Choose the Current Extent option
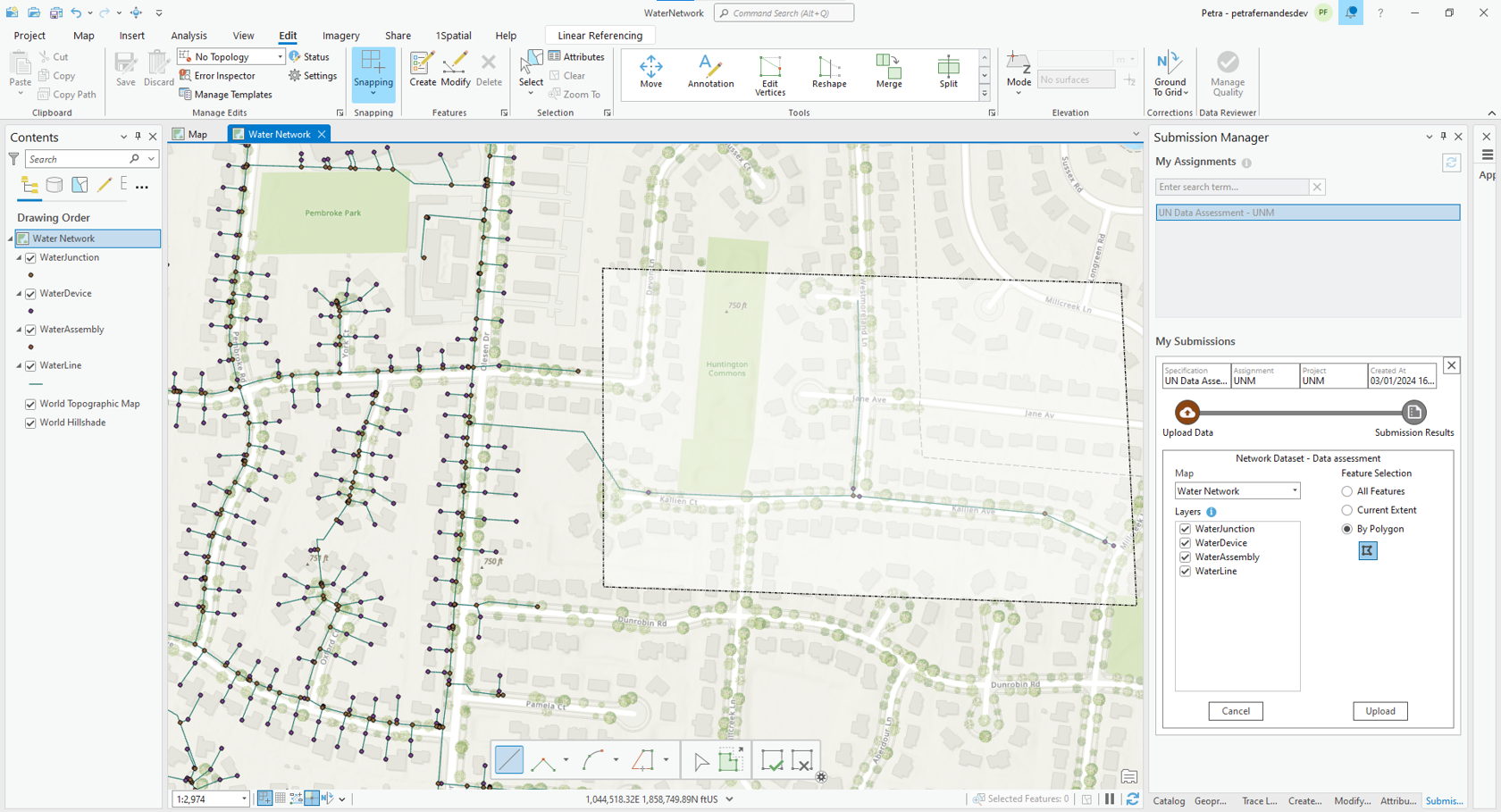 click(1346, 510)
